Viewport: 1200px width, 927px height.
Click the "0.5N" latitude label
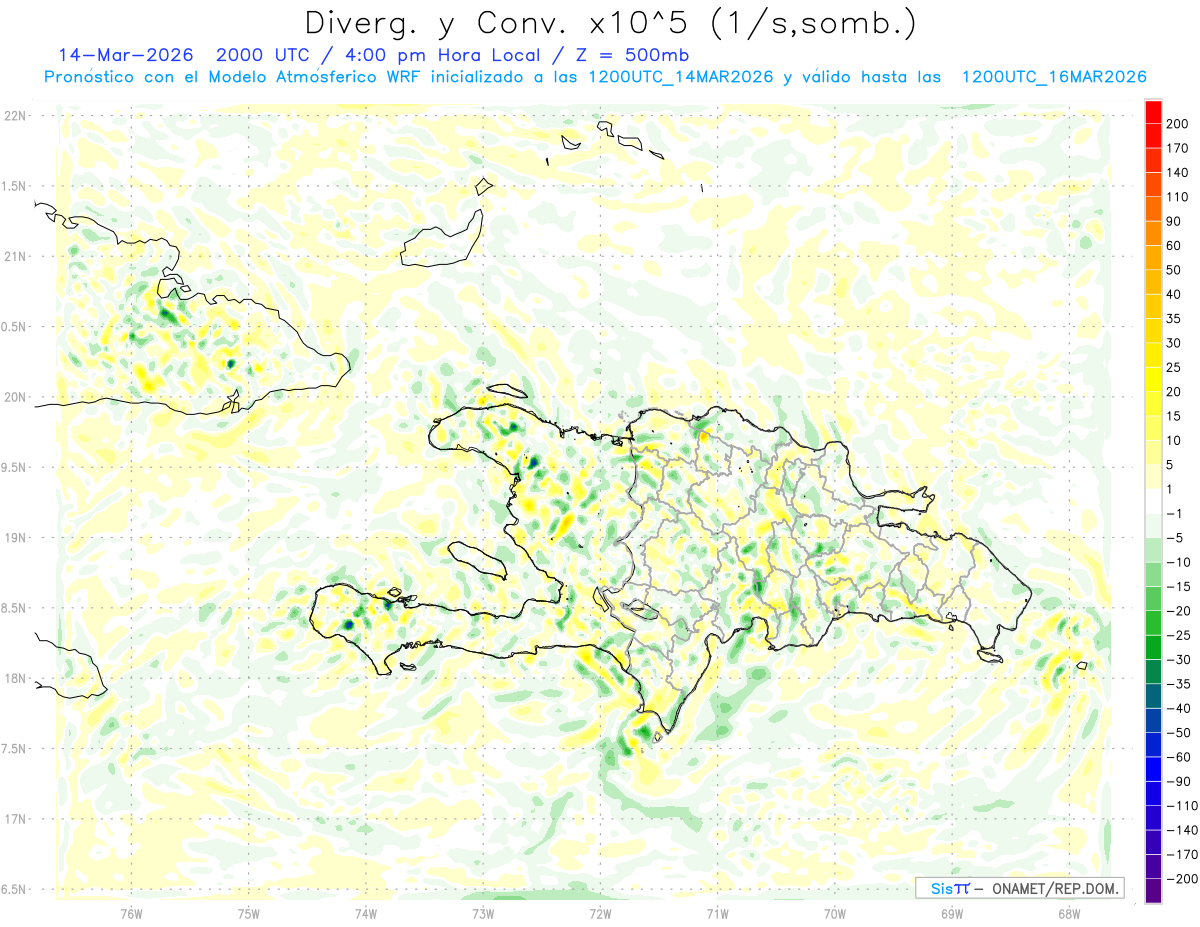(14, 327)
